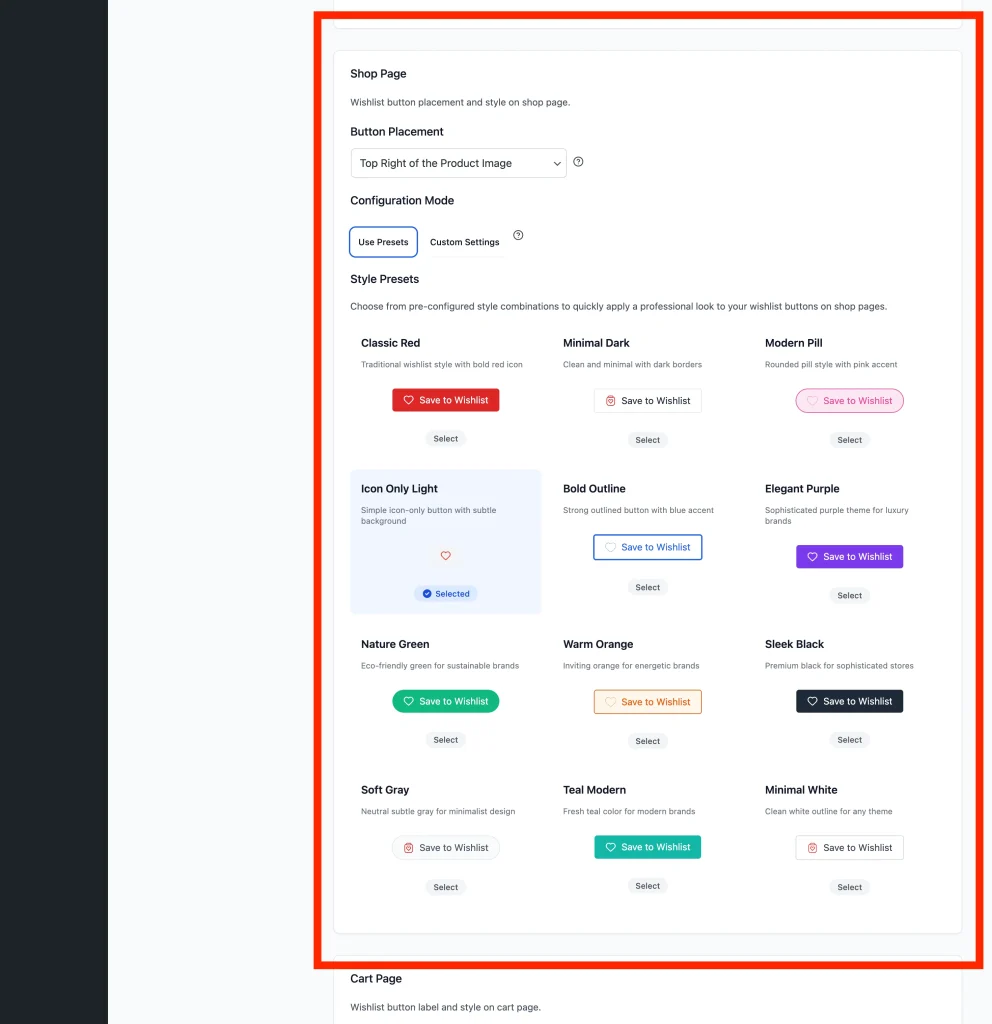Click the Bold Outline Save to Wishlist preview

[647, 547]
